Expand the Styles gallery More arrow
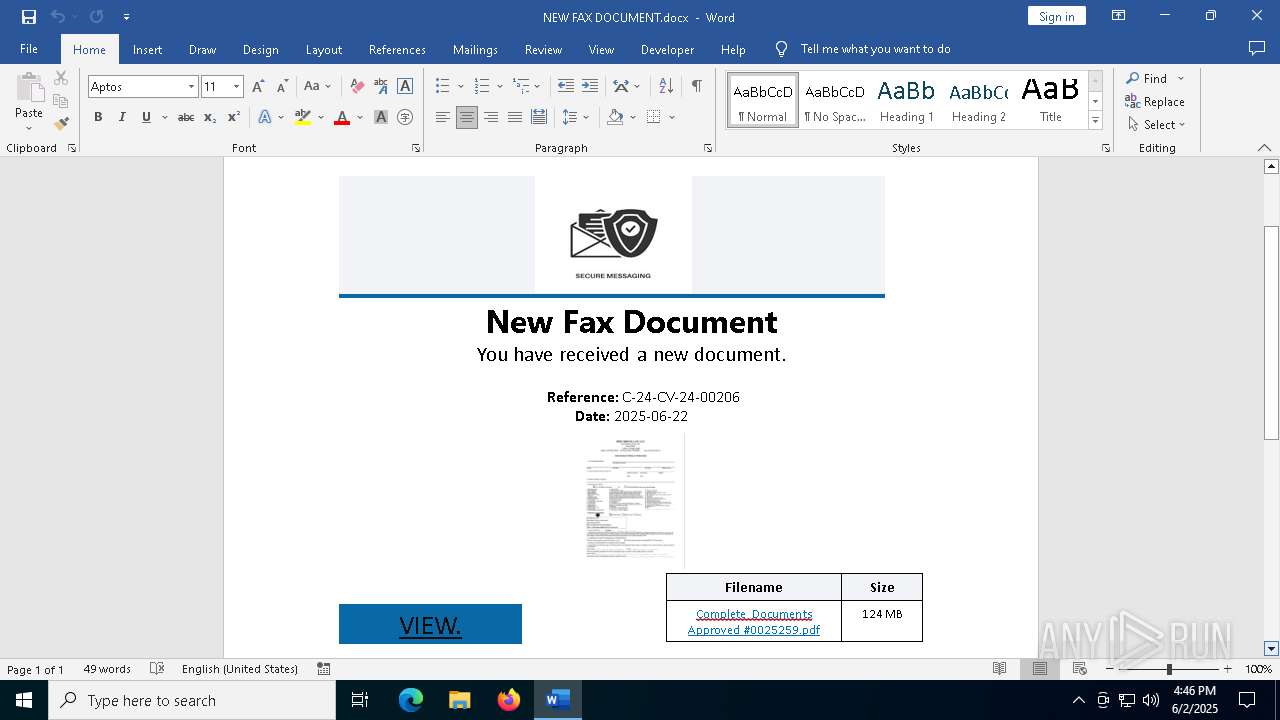Viewport: 1280px width, 720px height. pyautogui.click(x=1095, y=121)
